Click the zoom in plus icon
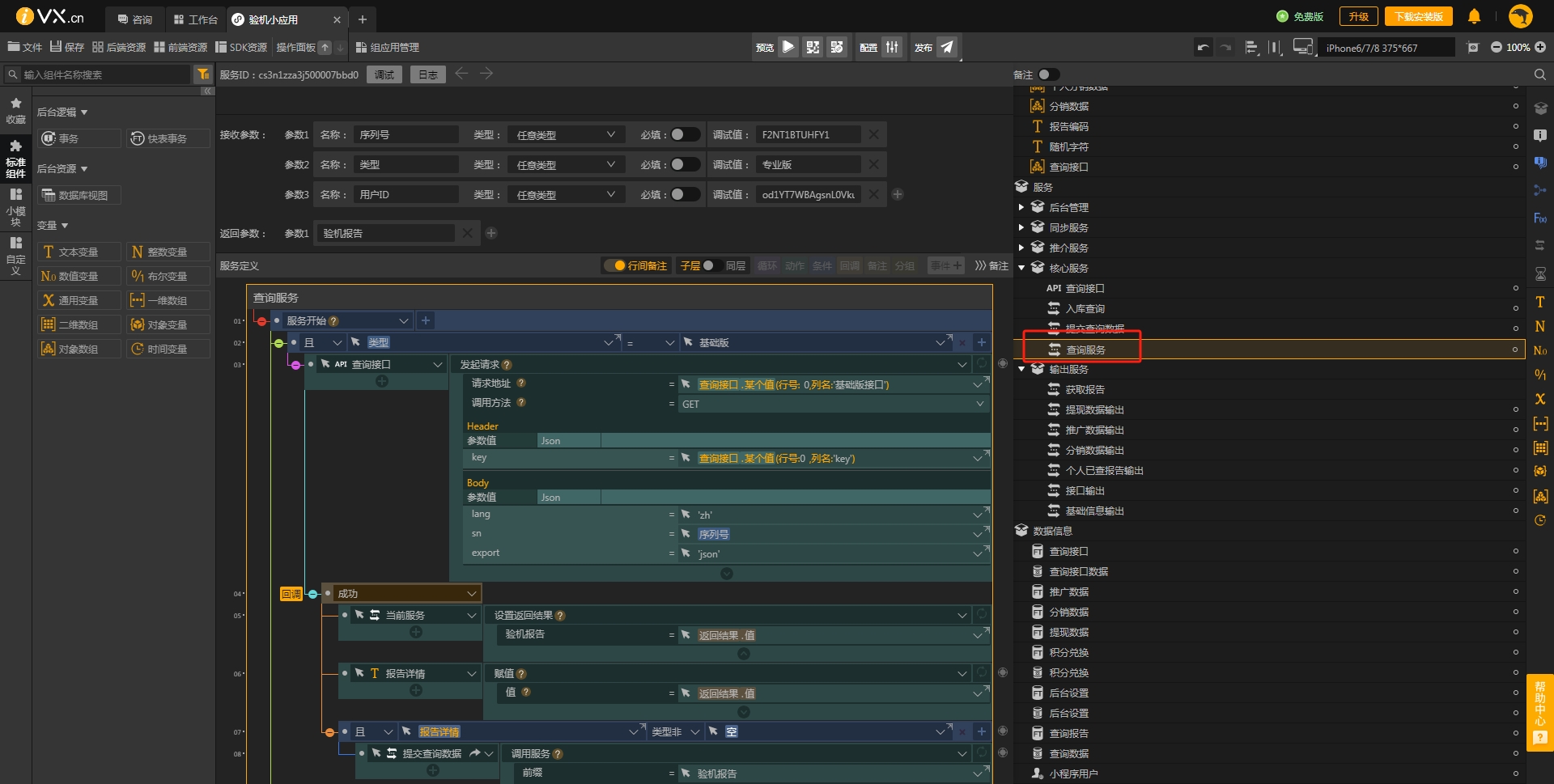The image size is (1554, 784). 1539,47
